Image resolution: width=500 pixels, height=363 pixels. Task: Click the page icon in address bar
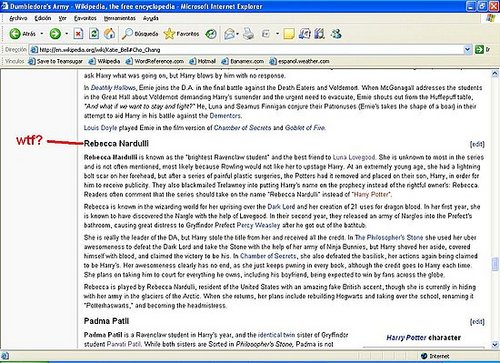point(34,50)
